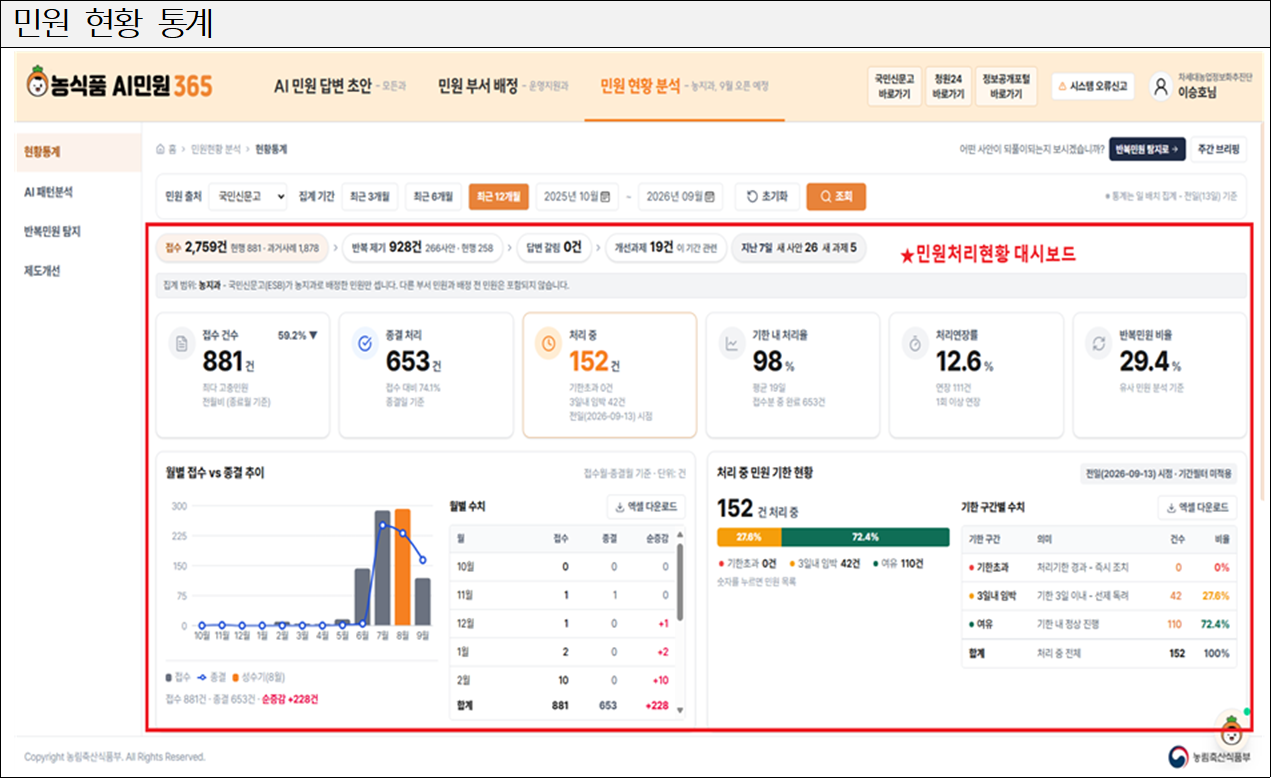Screen dimensions: 1271x778
Task: Click the chart icon on 기한 내 처리율 card
Action: [732, 344]
